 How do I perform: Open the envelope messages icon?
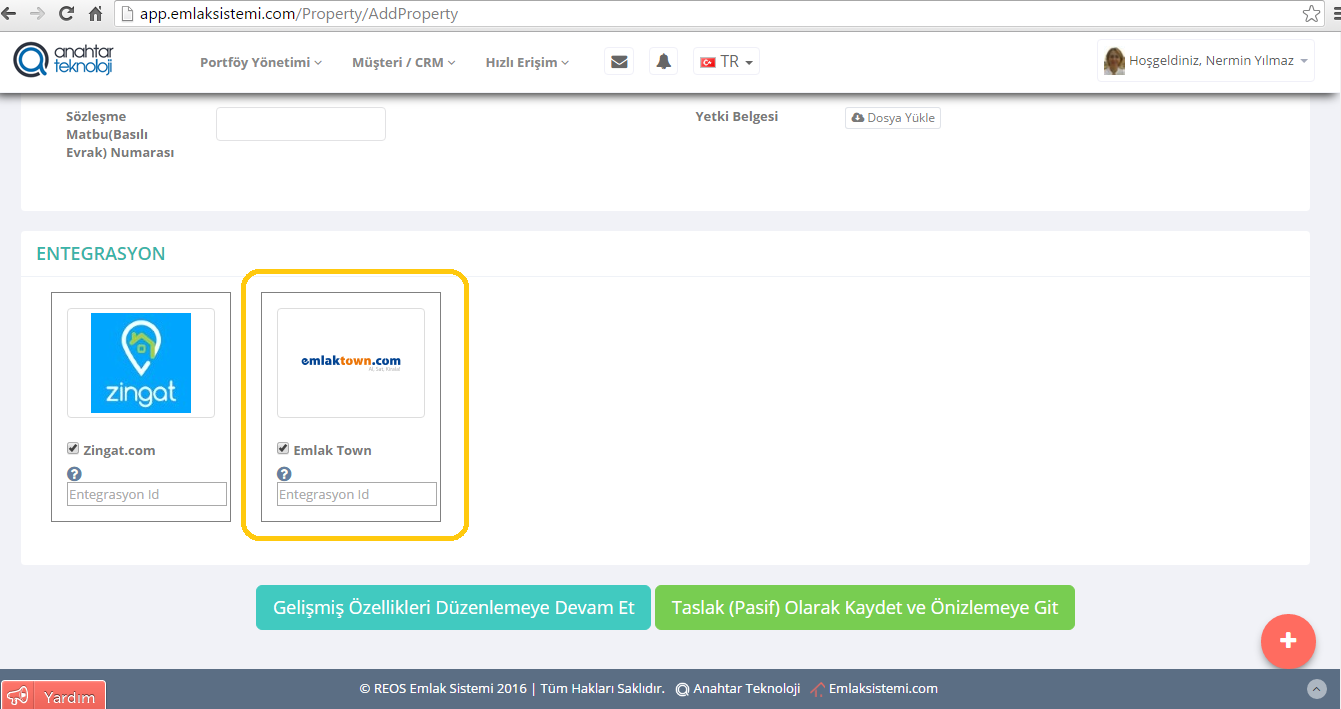tap(619, 62)
